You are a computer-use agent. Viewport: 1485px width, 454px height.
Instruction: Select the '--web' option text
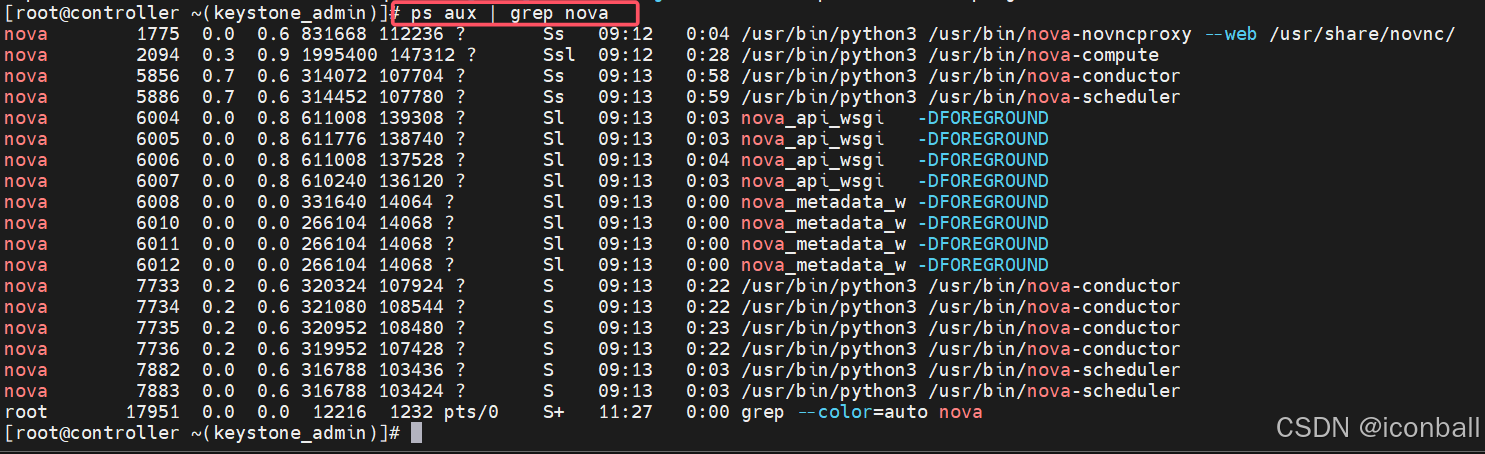coord(1231,34)
